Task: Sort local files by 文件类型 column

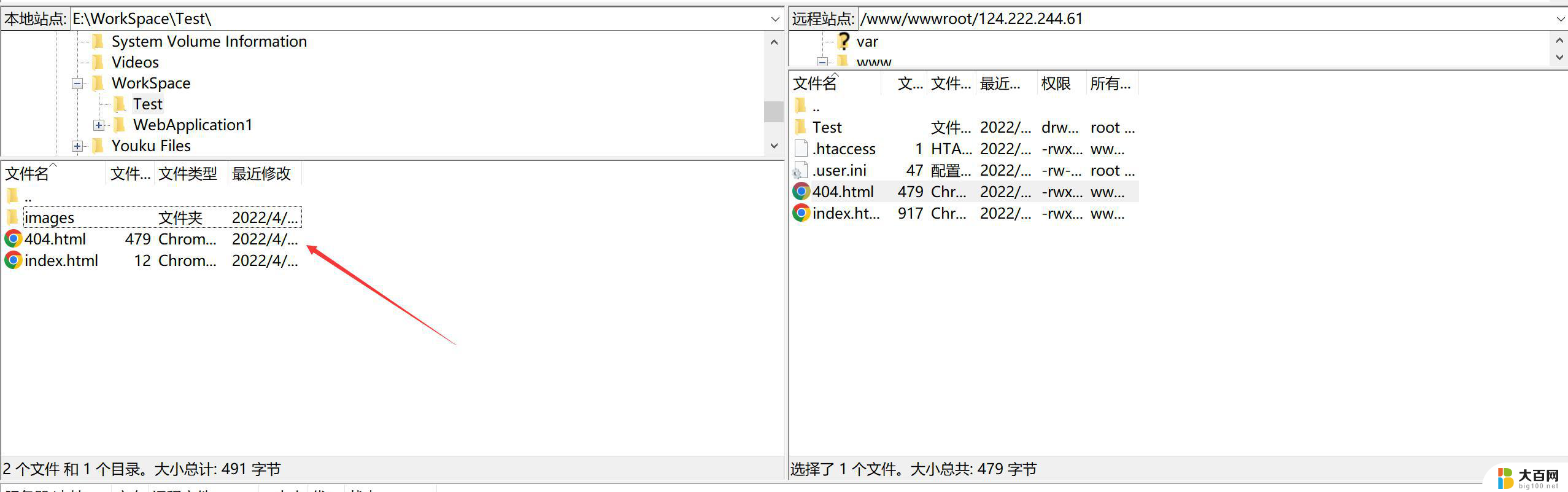Action: click(191, 174)
